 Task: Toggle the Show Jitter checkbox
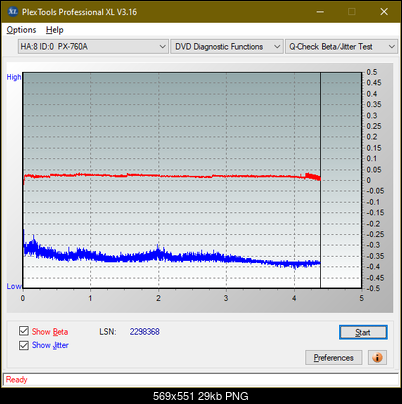coord(24,345)
